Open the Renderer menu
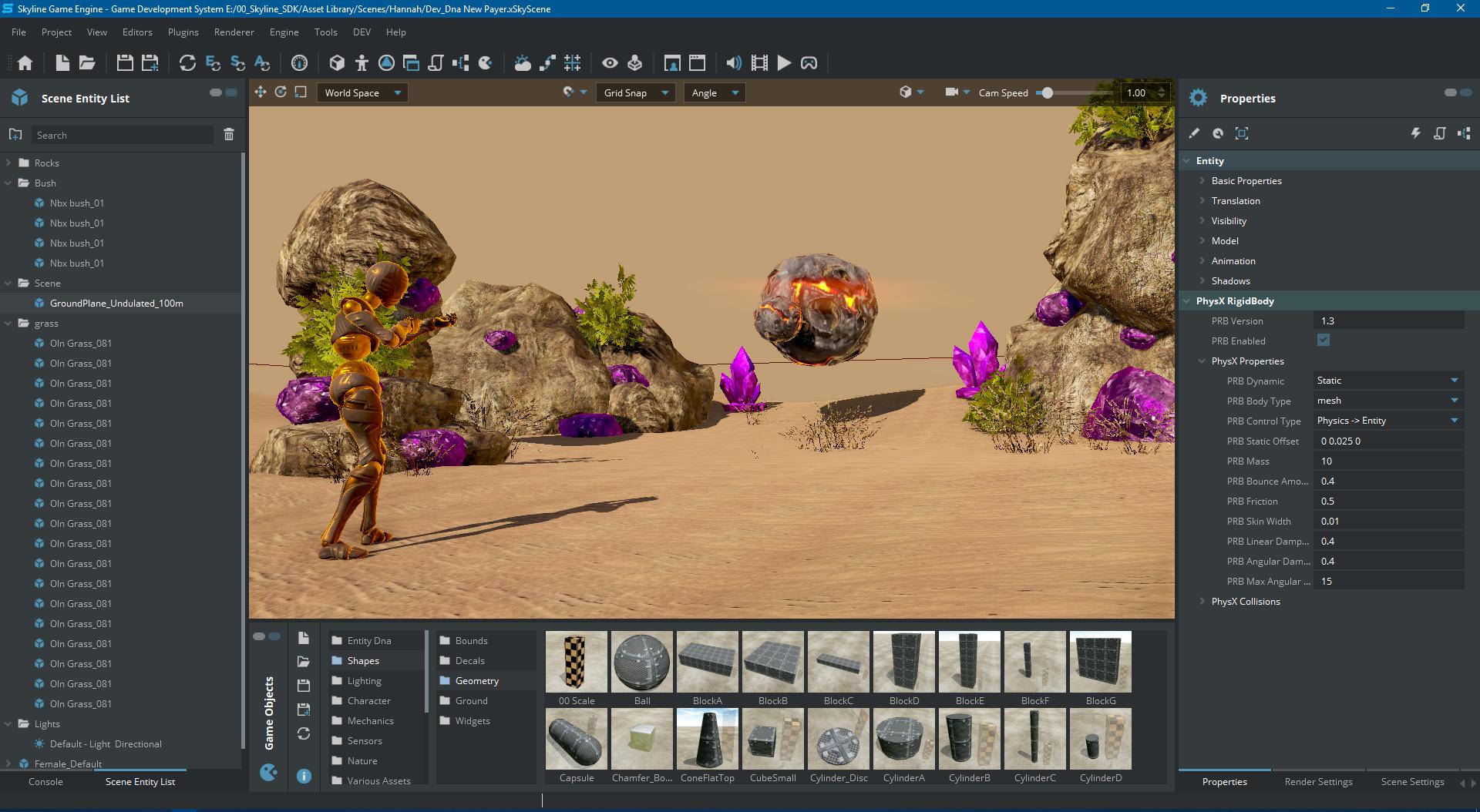This screenshot has height=812, width=1480. pyautogui.click(x=234, y=32)
